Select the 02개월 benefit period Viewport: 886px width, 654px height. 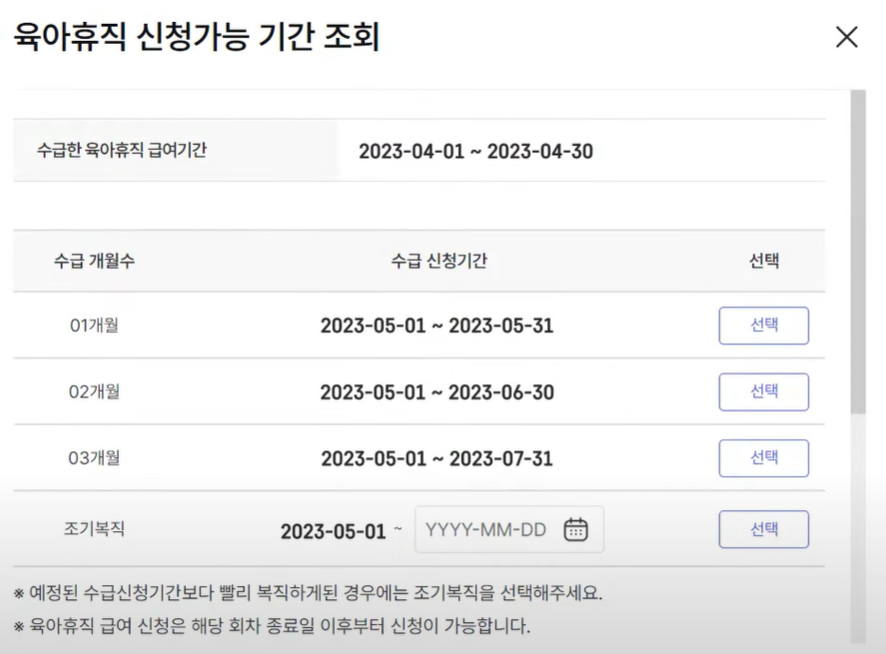(763, 391)
